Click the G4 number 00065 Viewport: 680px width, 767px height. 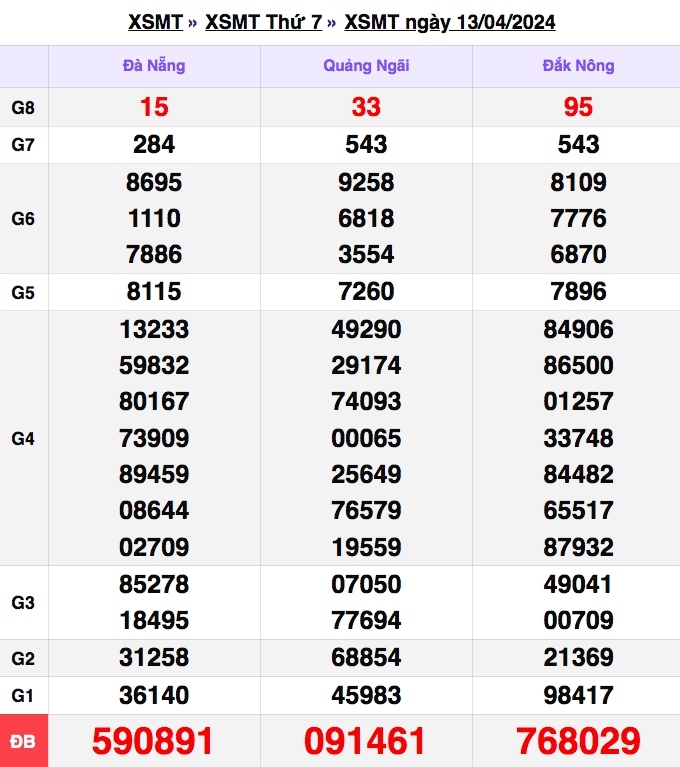[366, 438]
